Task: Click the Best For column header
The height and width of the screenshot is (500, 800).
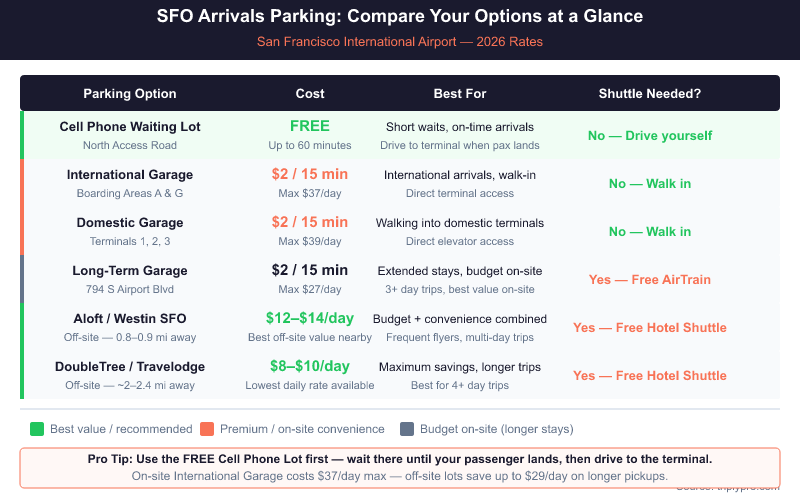Action: [x=460, y=94]
